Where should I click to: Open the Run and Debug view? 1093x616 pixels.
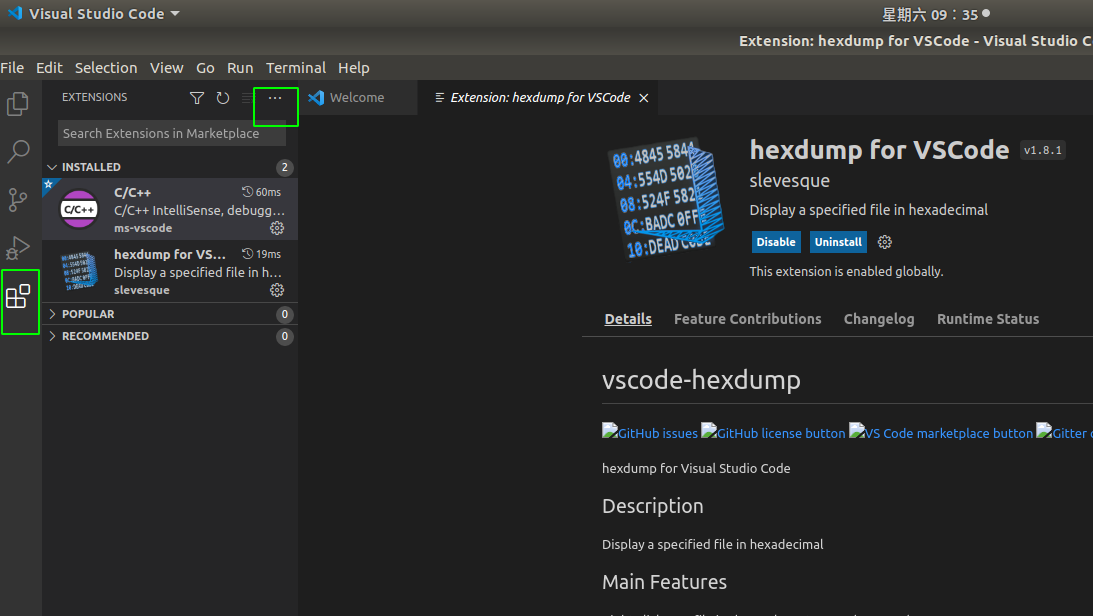[x=18, y=248]
